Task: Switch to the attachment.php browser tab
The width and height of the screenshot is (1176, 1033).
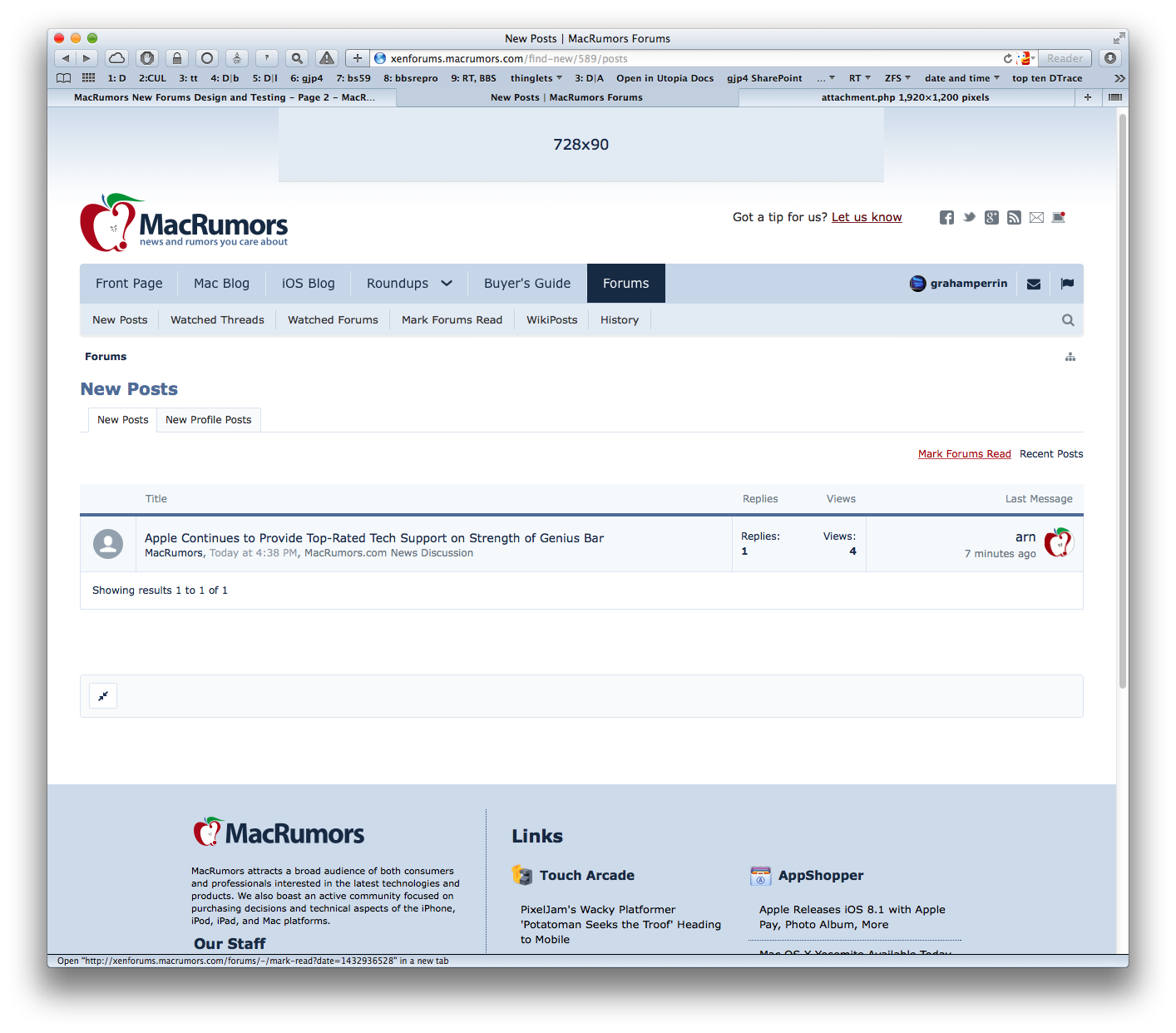Action: pyautogui.click(x=906, y=97)
